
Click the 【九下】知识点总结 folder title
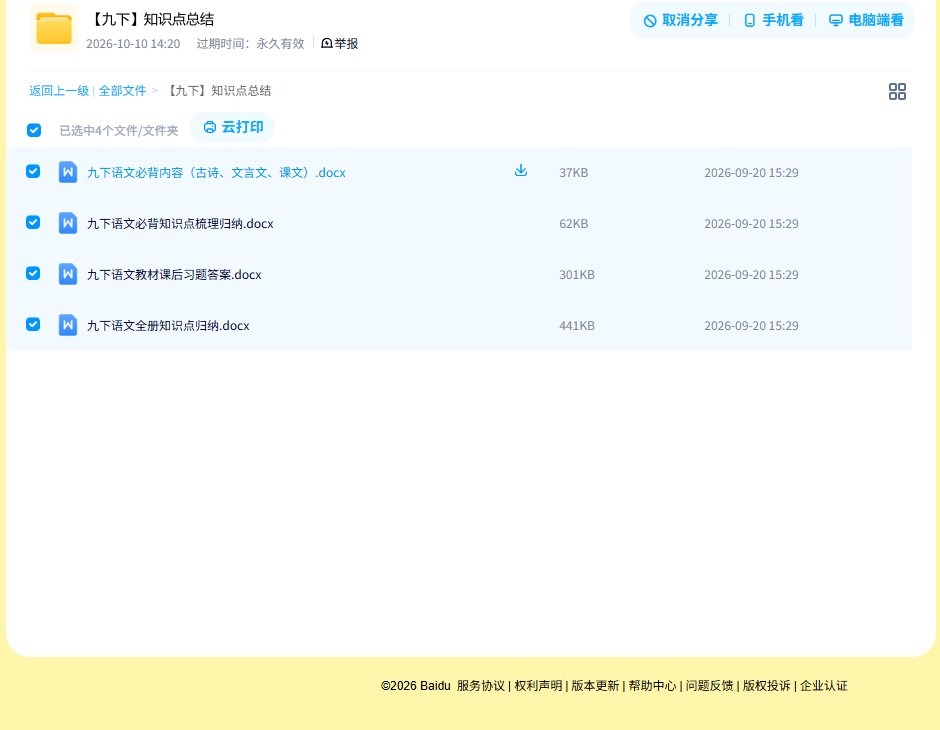pyautogui.click(x=150, y=19)
